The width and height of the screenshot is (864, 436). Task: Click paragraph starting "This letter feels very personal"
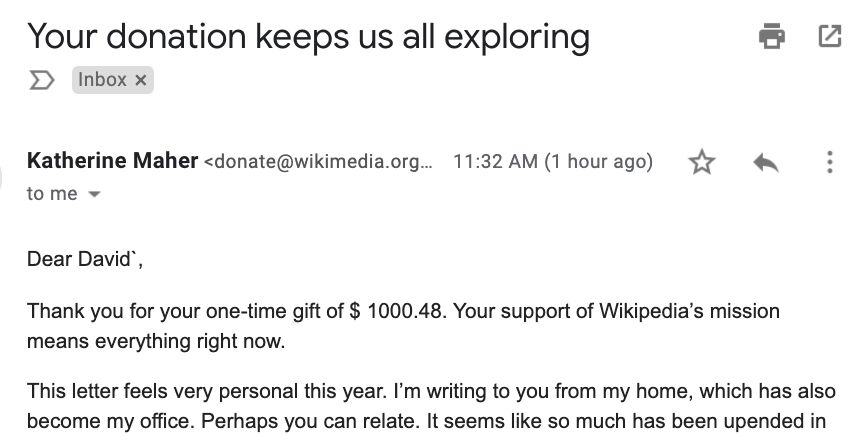pos(430,392)
